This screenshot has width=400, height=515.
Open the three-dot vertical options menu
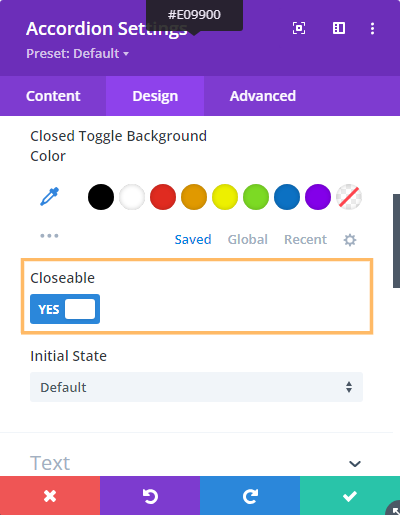(372, 28)
